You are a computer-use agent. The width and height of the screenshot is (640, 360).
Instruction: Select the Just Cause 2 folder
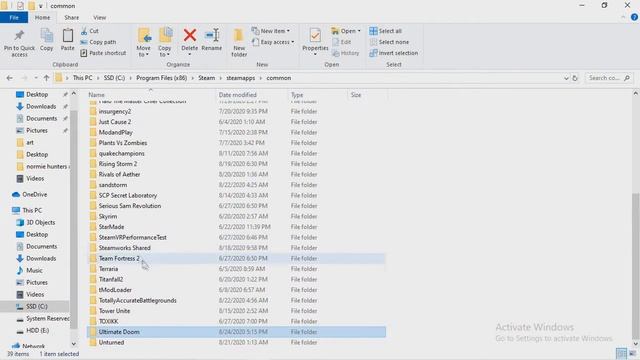(x=236, y=122)
